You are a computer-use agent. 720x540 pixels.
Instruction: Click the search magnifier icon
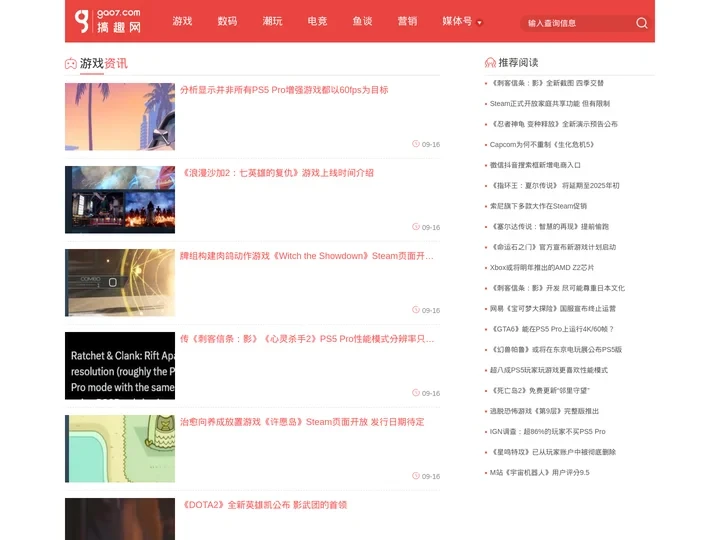[641, 23]
